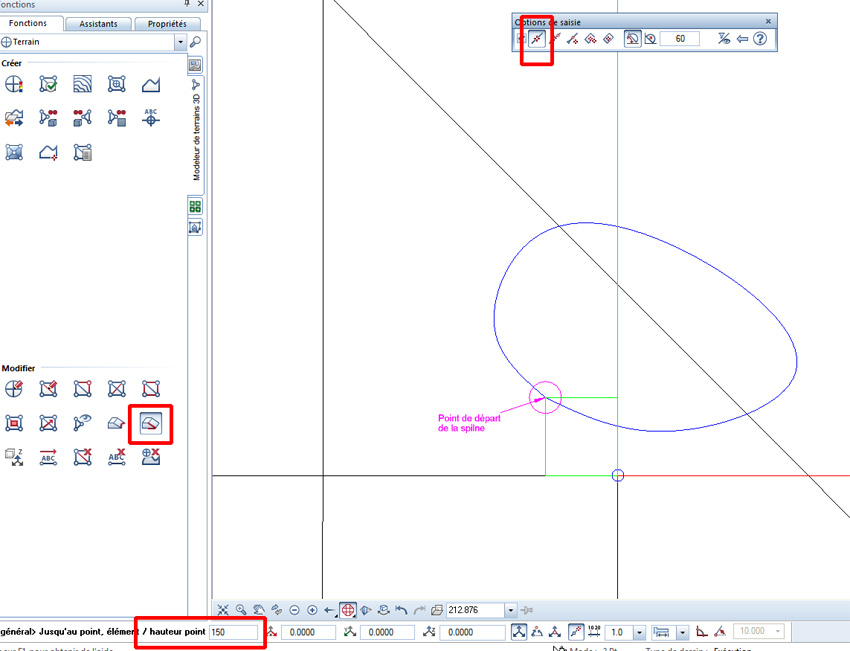The height and width of the screenshot is (651, 850).
Task: Select the modify terrain point pencil tool
Action: click(14, 389)
